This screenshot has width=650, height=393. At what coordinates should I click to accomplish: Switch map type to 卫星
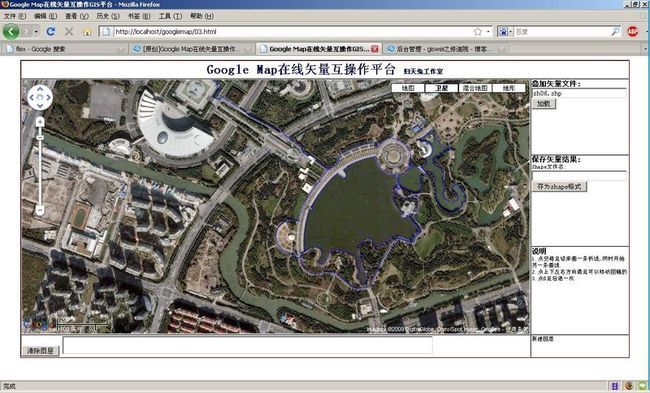pos(442,88)
